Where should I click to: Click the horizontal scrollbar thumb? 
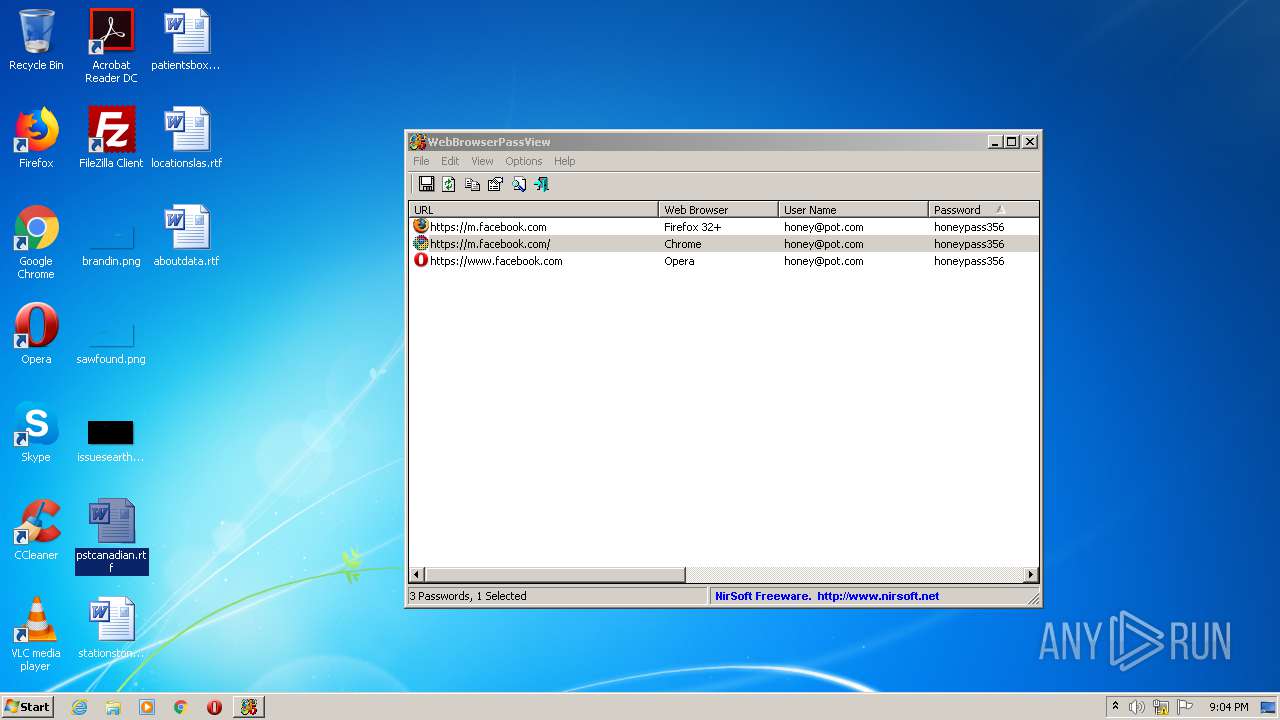click(555, 575)
